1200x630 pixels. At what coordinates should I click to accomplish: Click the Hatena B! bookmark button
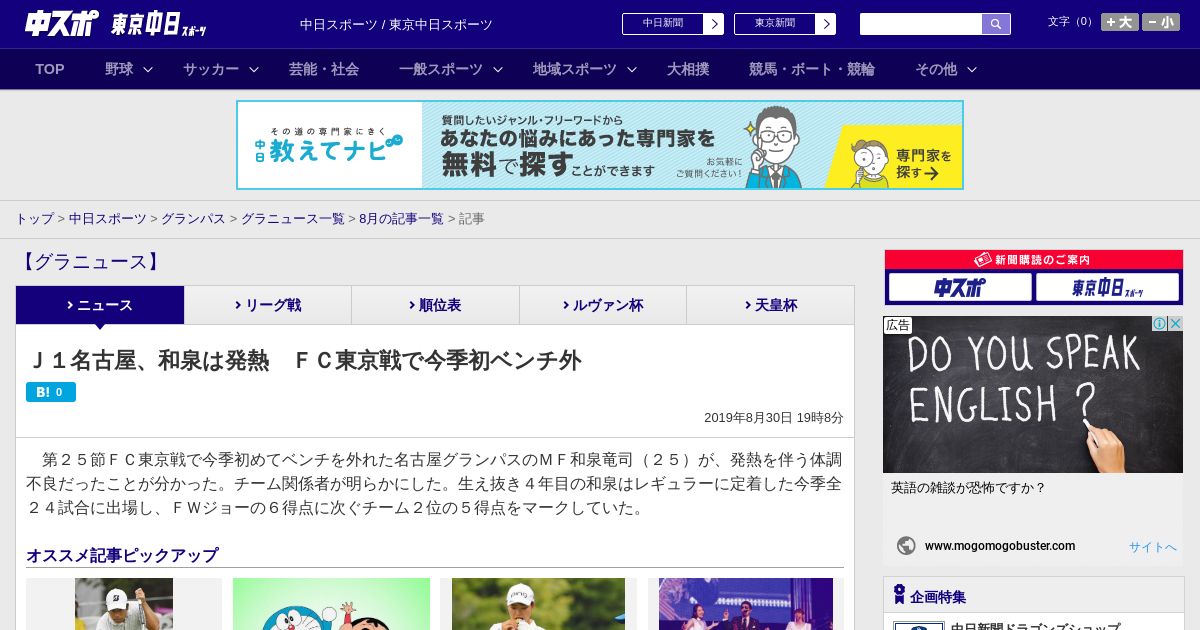(x=51, y=392)
